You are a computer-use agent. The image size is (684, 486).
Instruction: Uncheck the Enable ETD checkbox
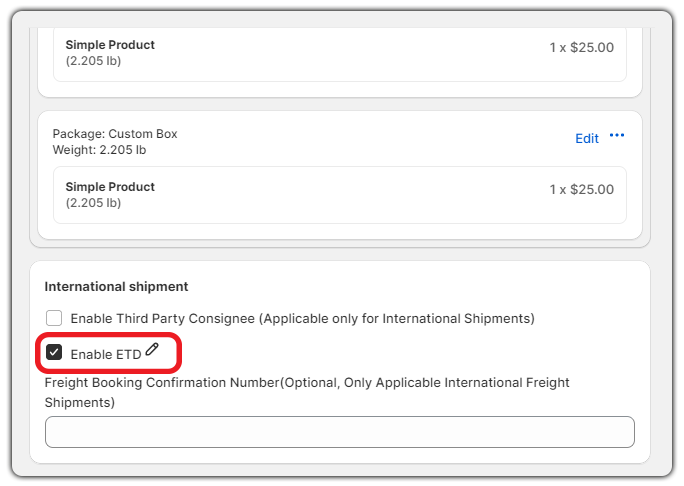(x=54, y=352)
